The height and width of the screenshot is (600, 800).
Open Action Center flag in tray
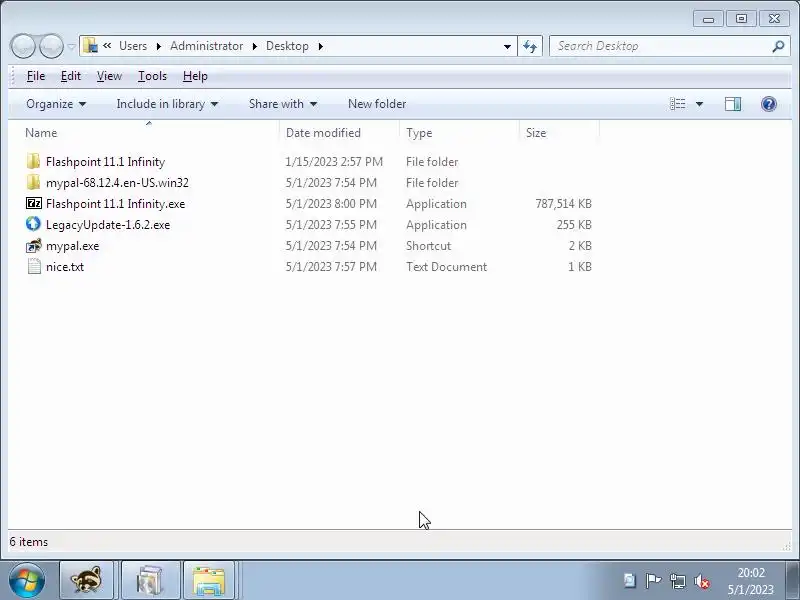653,581
